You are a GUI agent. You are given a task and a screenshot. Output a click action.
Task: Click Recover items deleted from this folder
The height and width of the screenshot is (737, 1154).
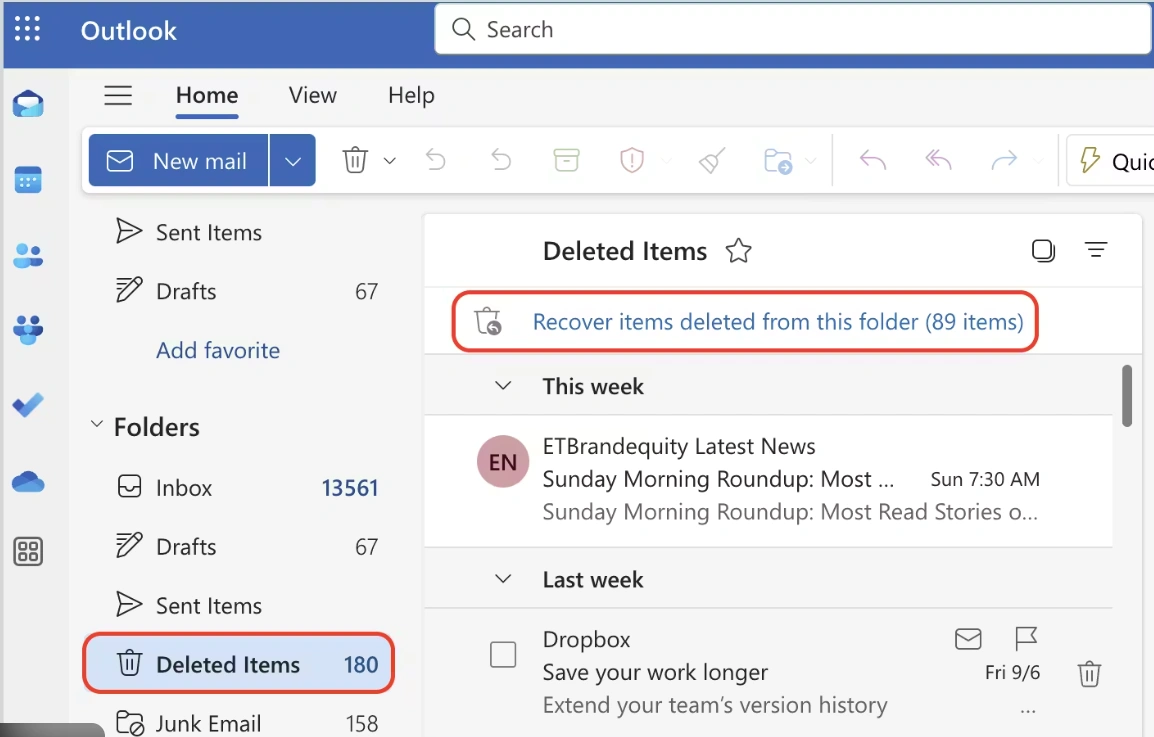[x=778, y=322]
